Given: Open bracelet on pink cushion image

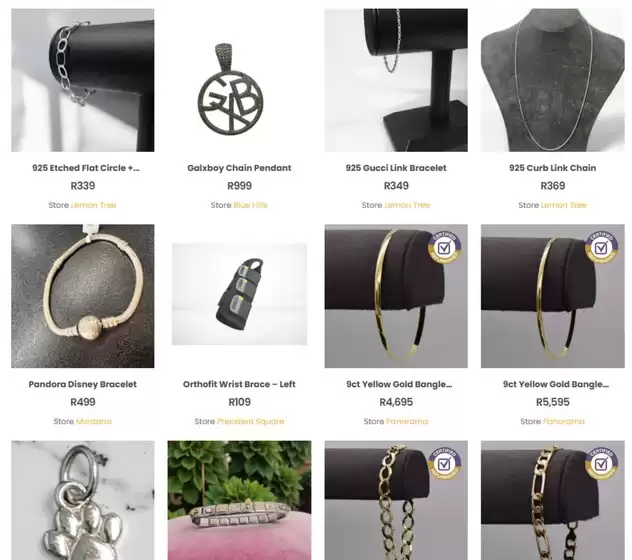Looking at the screenshot, I should (x=239, y=500).
